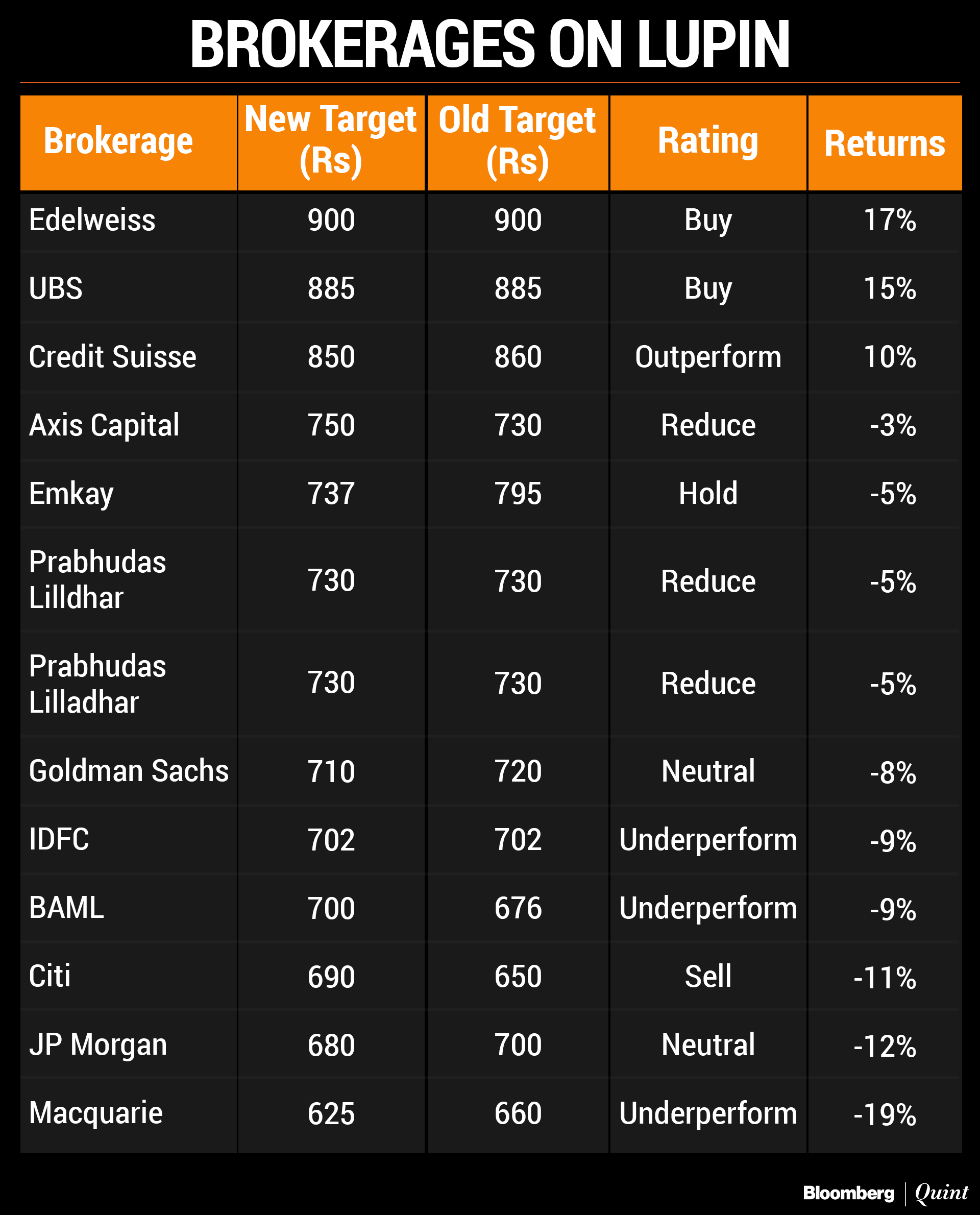This screenshot has width=980, height=1215.
Task: Select the Goldman Sachs cell
Action: [129, 771]
